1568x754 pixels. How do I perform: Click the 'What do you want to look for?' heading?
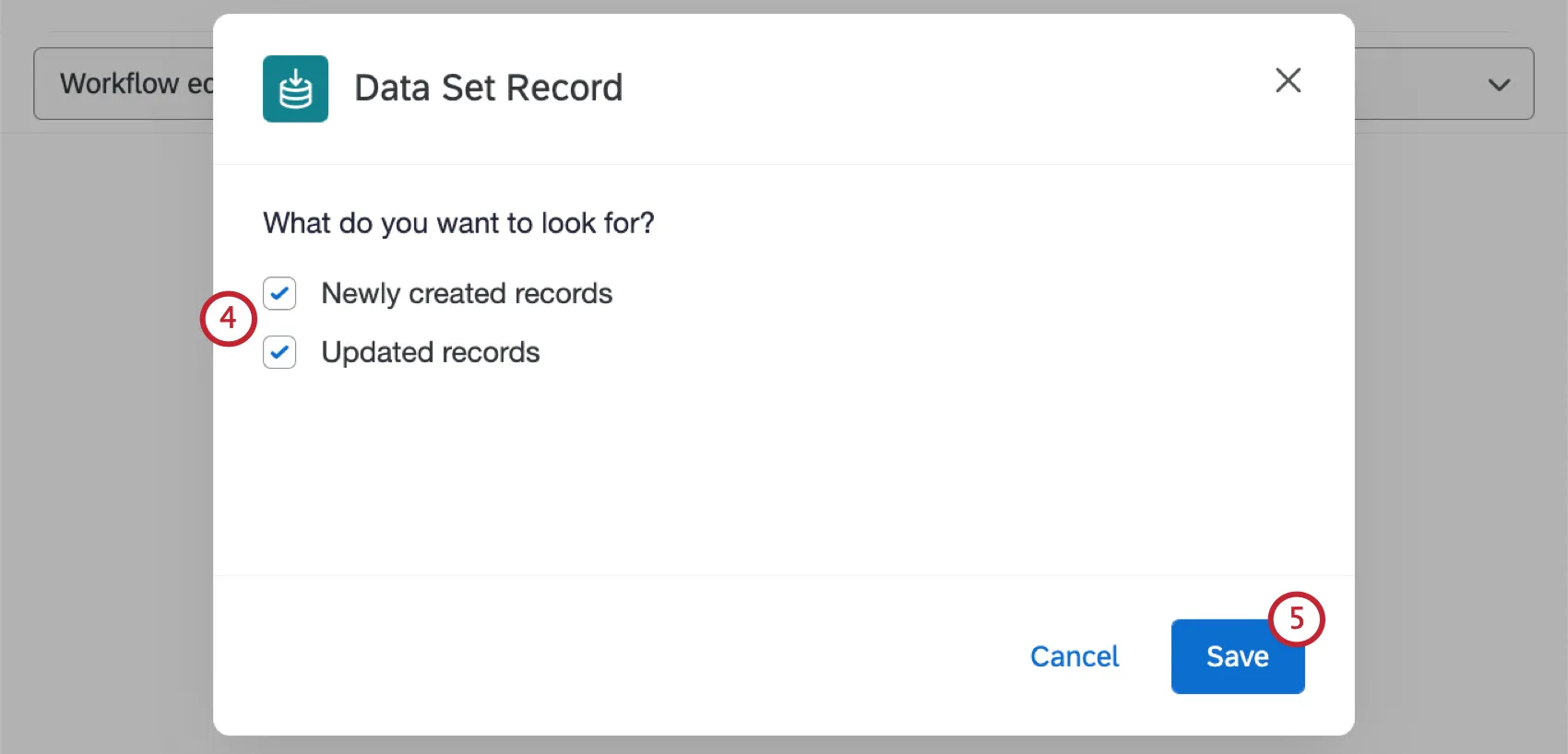click(458, 222)
